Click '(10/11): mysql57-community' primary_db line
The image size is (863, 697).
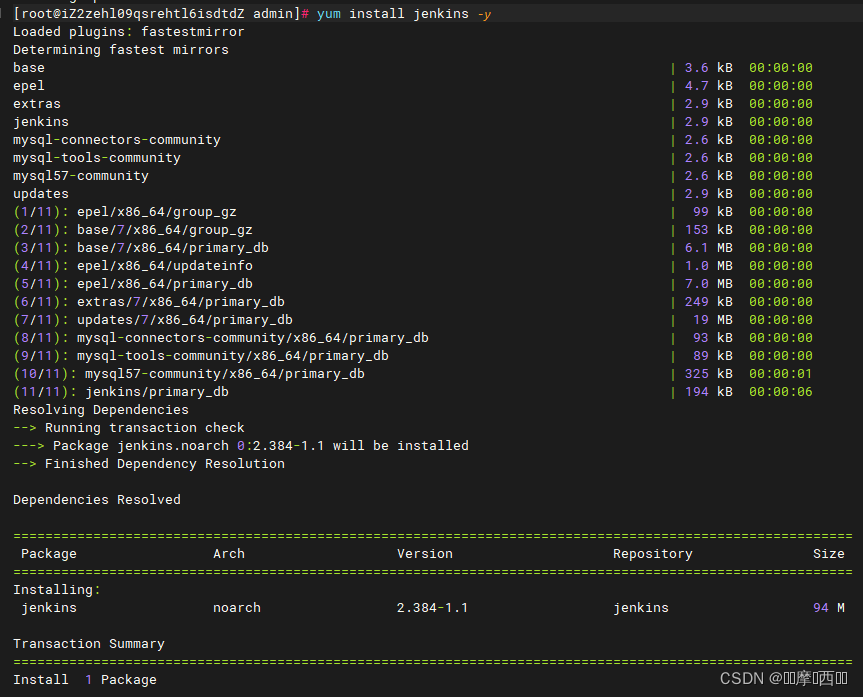413,374
